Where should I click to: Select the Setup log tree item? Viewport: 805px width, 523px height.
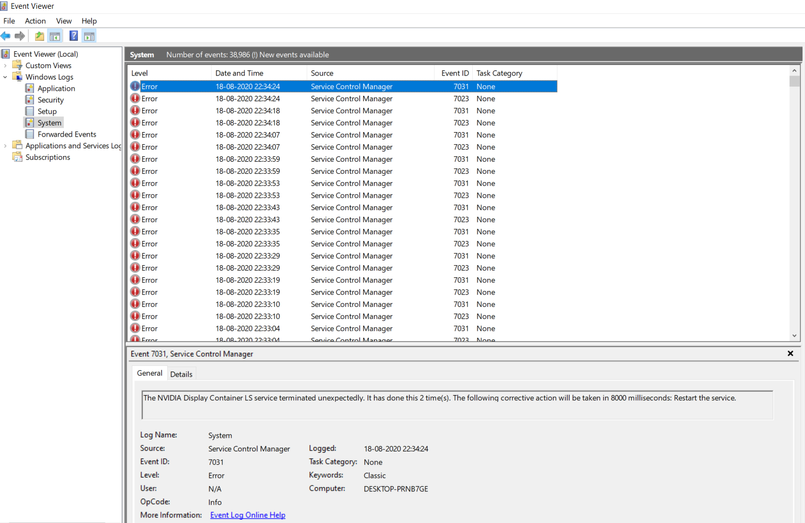coord(47,111)
